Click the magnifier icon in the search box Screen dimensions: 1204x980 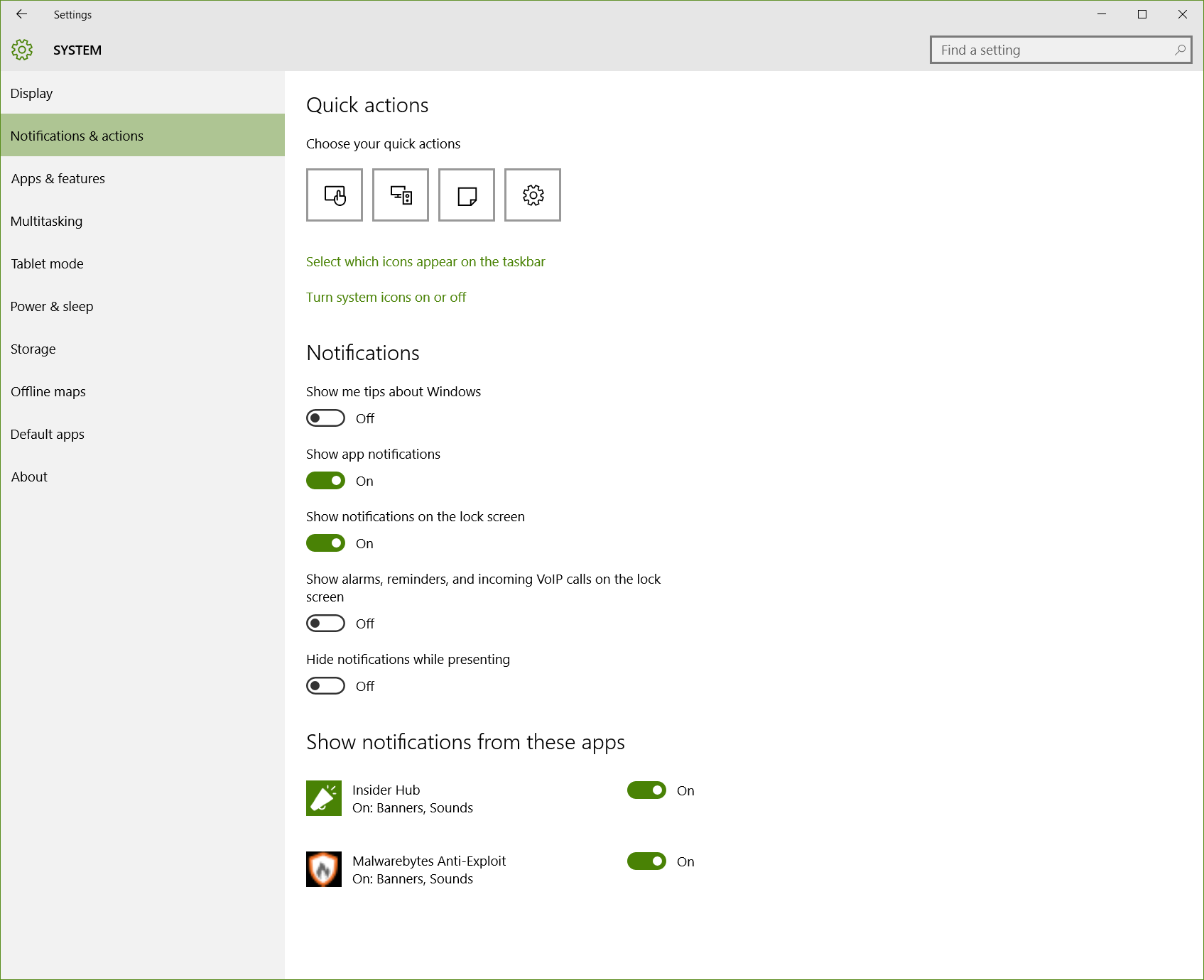(1180, 50)
